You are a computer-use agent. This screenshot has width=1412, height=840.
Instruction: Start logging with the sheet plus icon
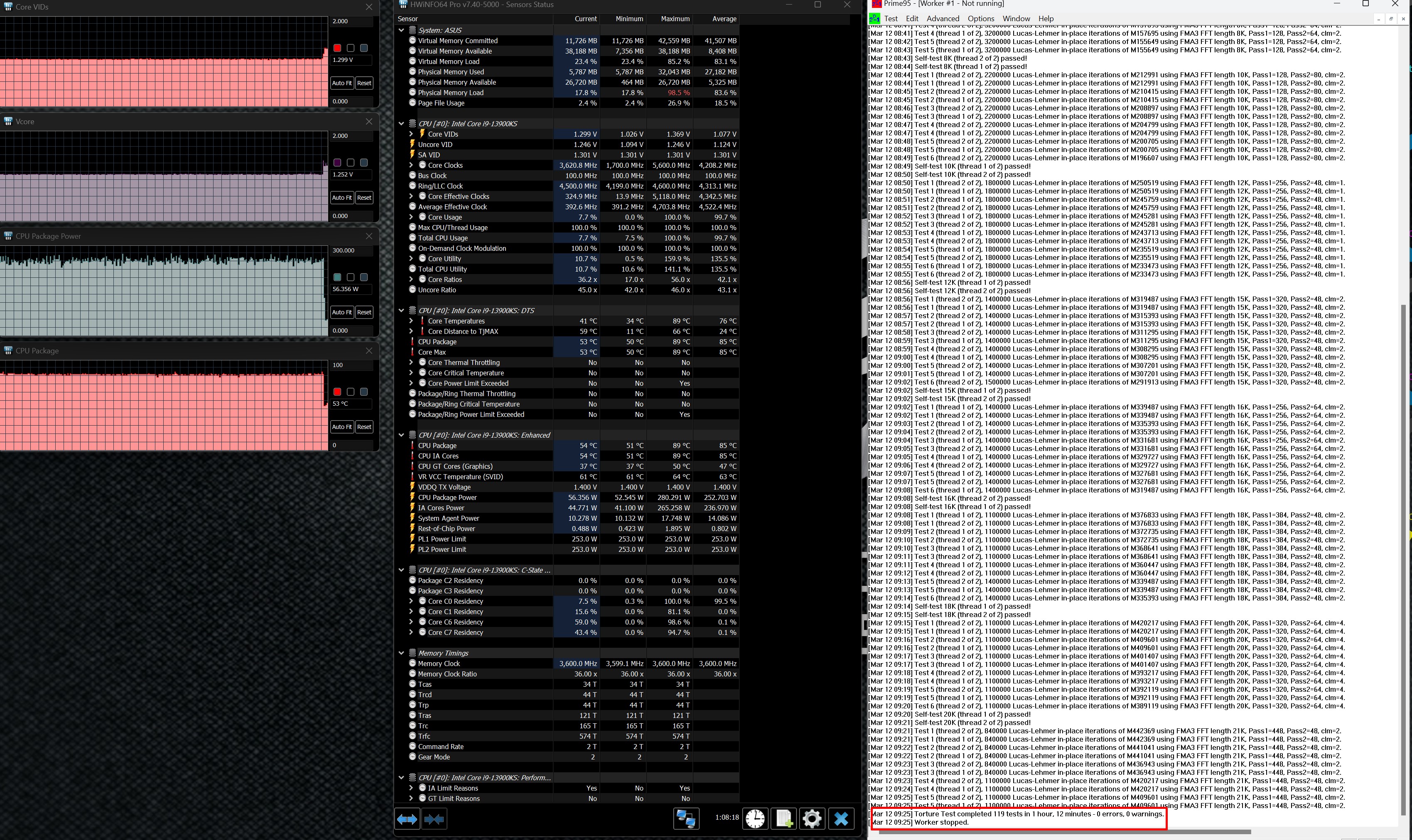pos(784,819)
